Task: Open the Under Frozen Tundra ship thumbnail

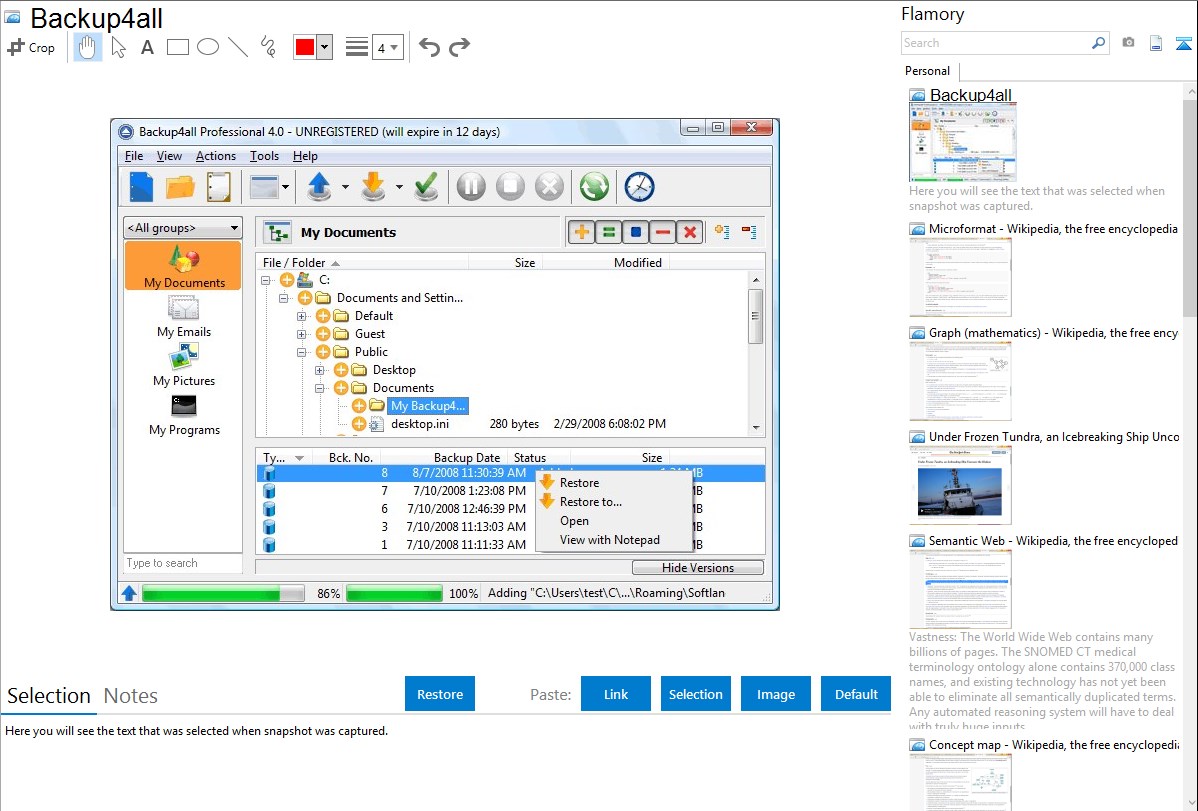Action: [x=960, y=485]
